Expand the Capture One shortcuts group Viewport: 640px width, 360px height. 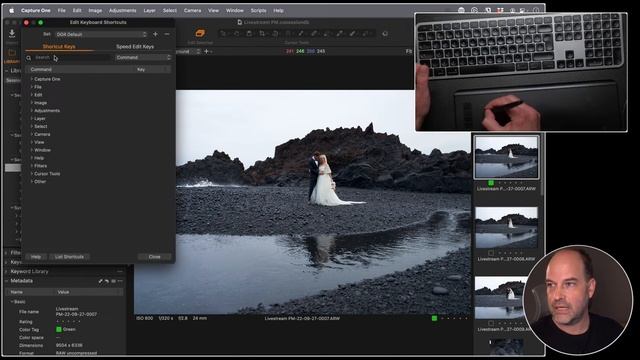(x=32, y=79)
